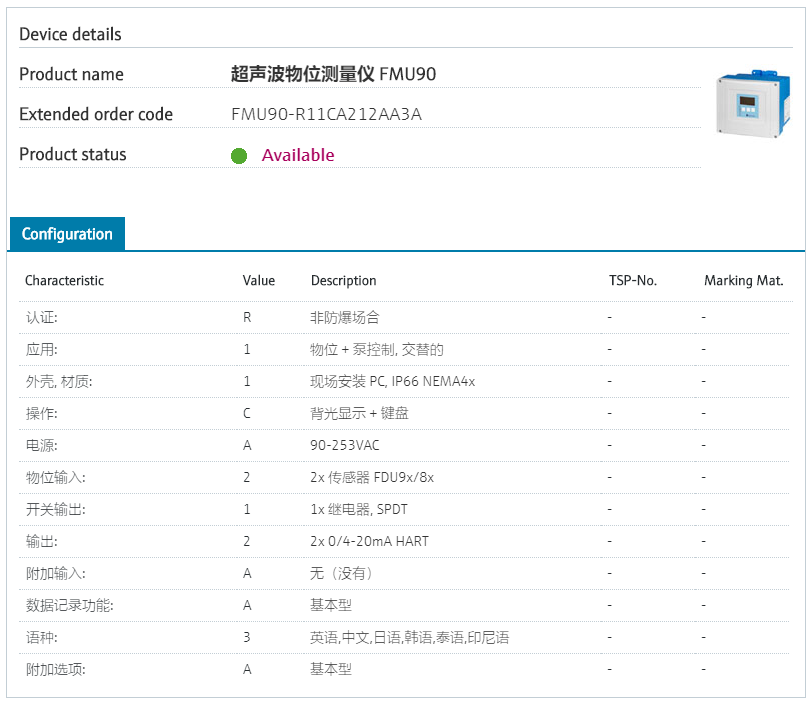The width and height of the screenshot is (812, 704).
Task: Click the description 物位 + 泵控制, 交替的
Action: pos(377,350)
